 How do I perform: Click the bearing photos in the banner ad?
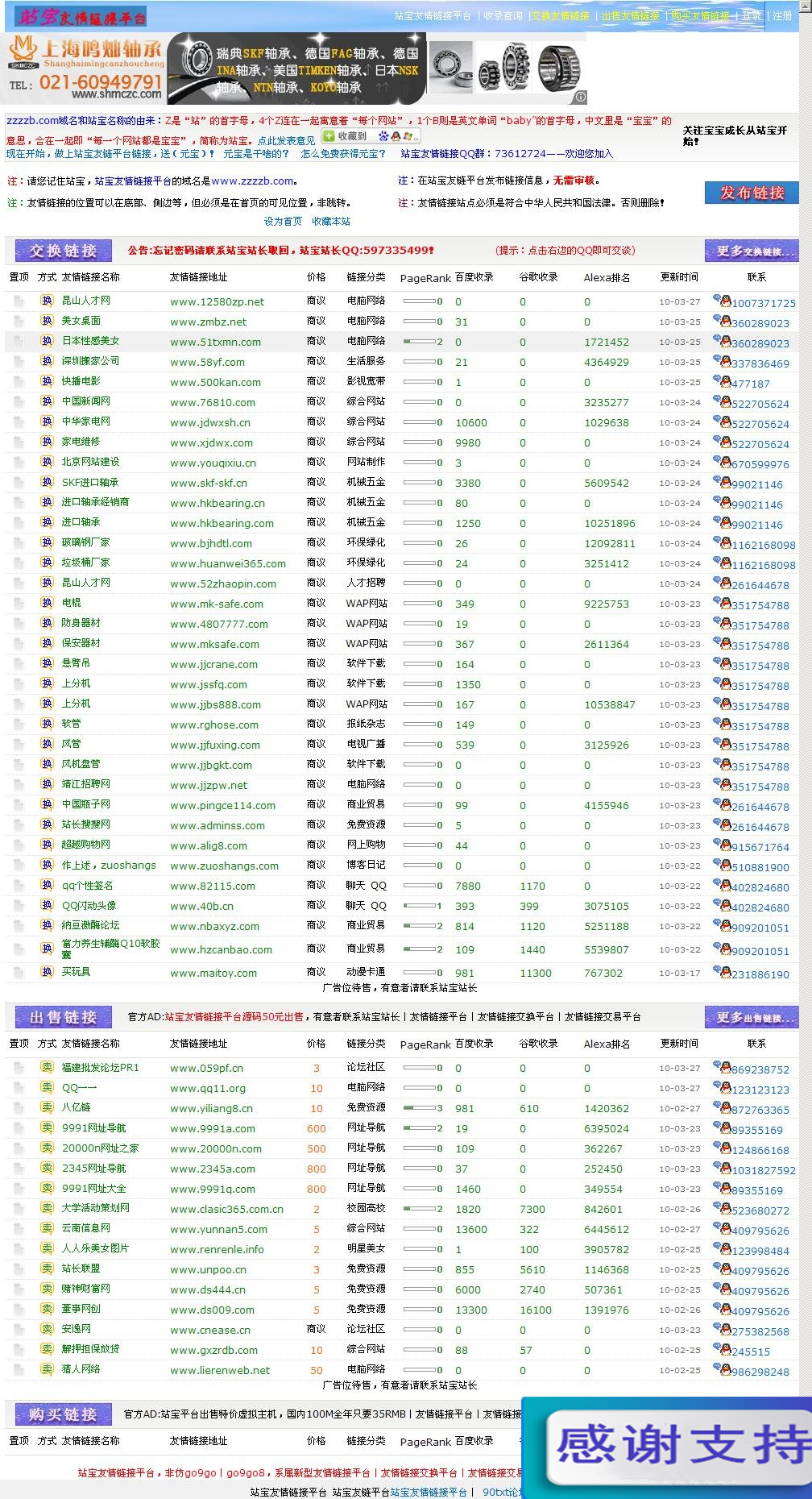[507, 69]
